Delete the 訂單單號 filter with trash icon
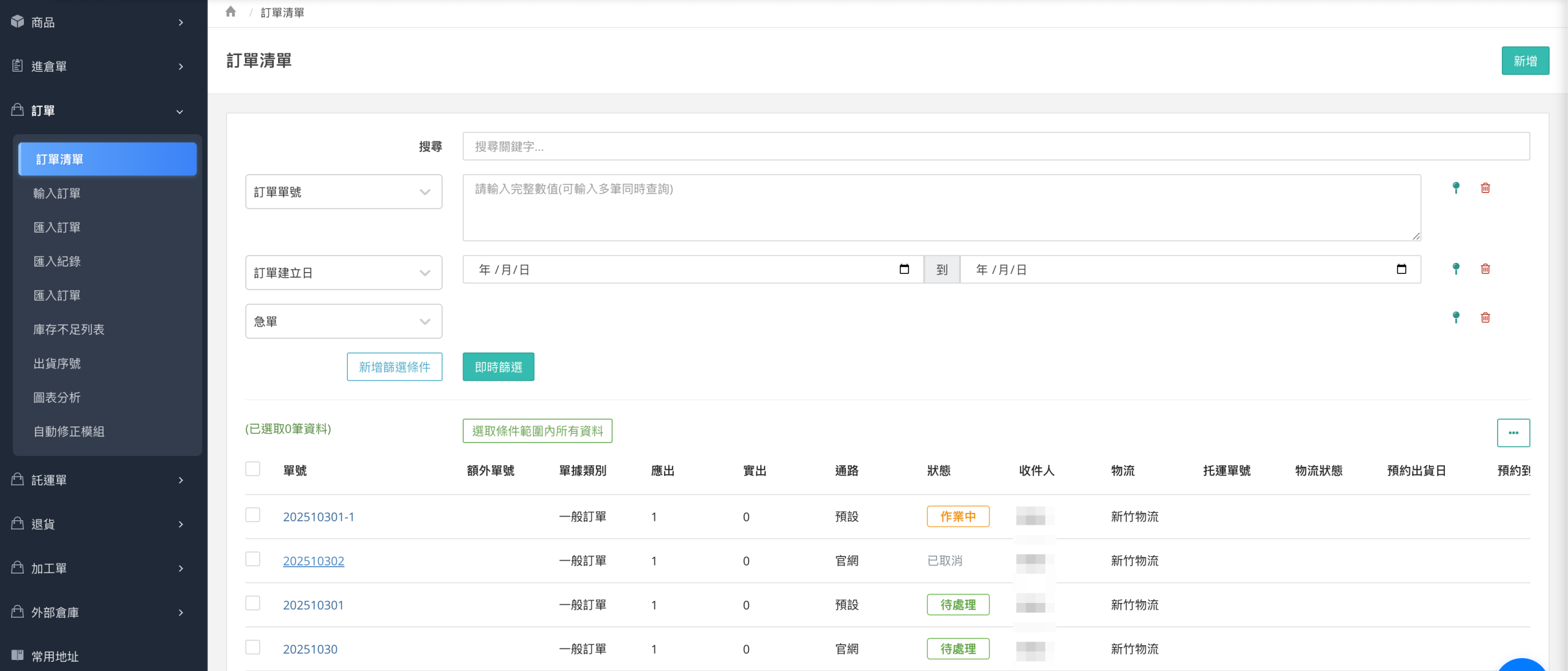Screen dimensions: 1568x671 tap(1485, 188)
